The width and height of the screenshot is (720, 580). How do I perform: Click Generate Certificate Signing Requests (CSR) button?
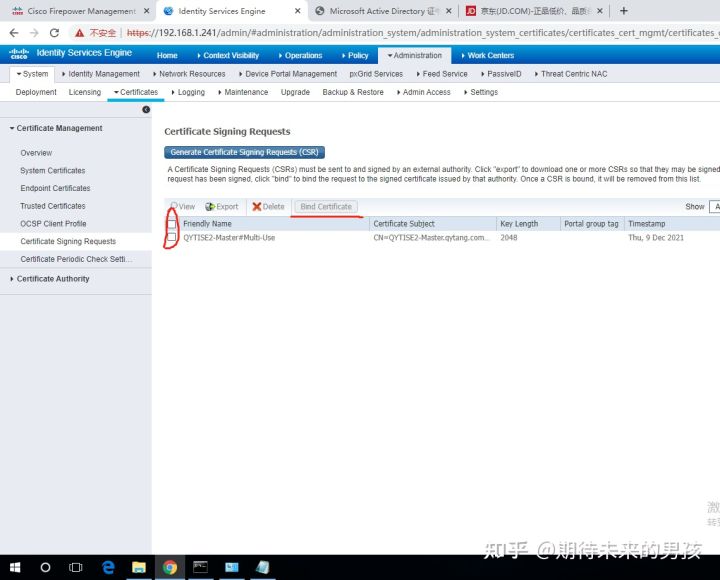click(x=244, y=152)
